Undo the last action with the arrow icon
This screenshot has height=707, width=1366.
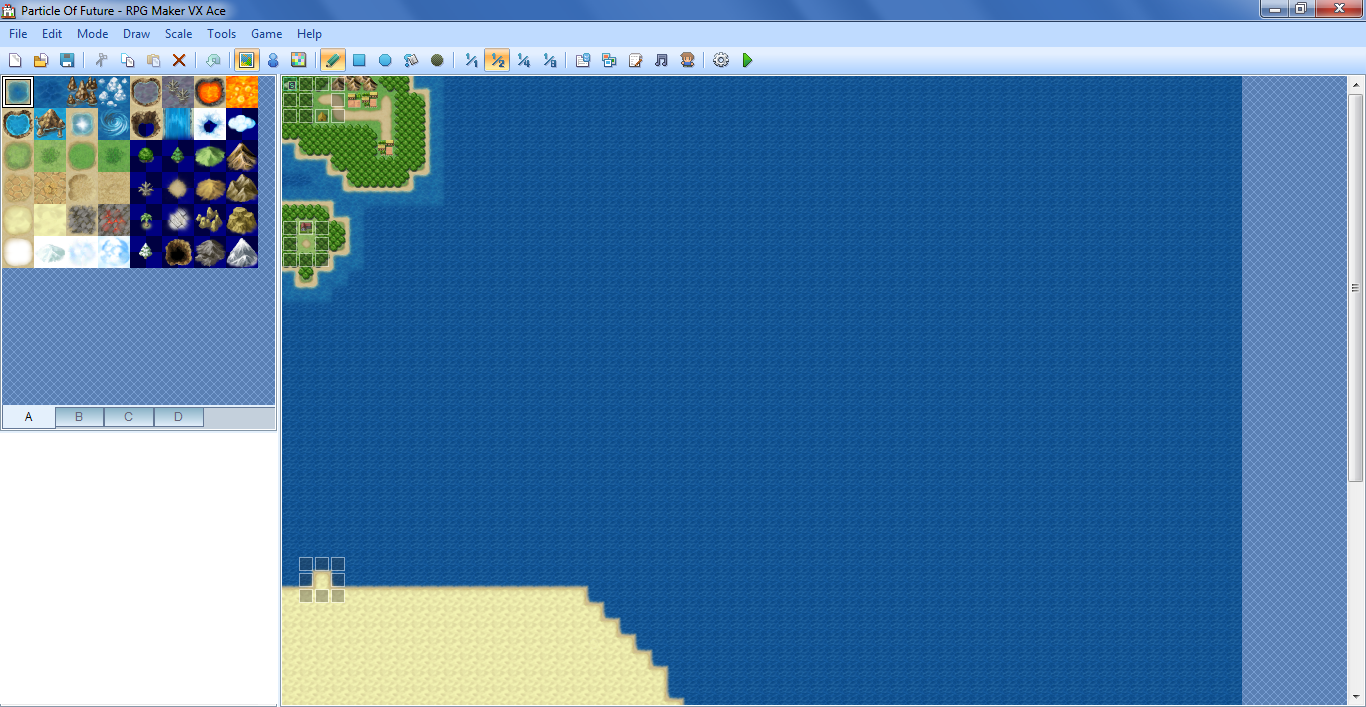pos(212,60)
